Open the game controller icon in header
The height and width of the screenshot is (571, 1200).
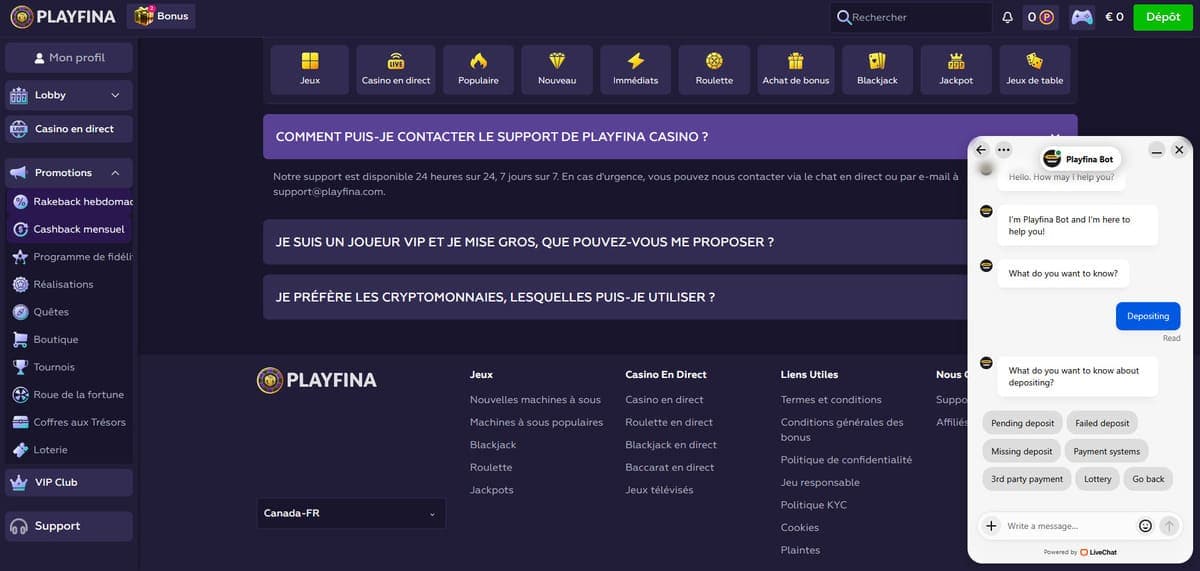coord(1082,17)
